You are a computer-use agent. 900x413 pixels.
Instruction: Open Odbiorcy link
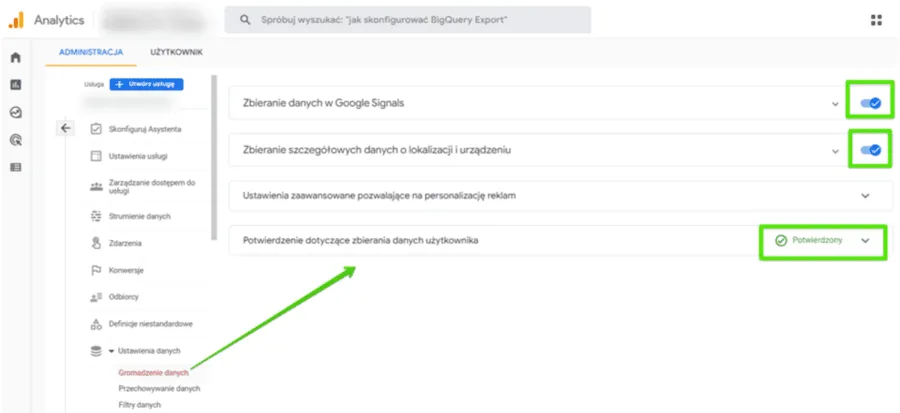[x=123, y=297]
